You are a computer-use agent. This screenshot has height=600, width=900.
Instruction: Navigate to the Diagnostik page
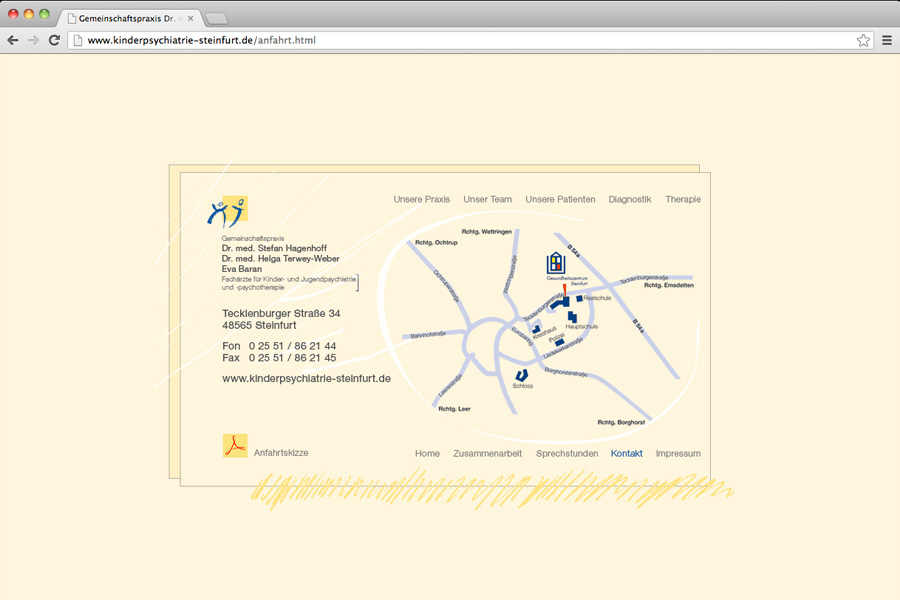[630, 199]
